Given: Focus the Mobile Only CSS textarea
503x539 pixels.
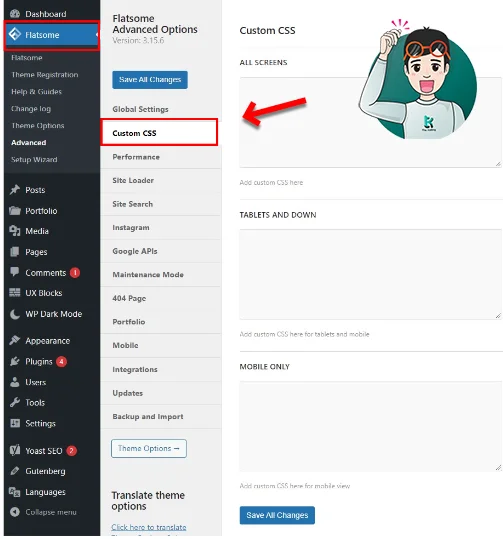Looking at the screenshot, I should 371,426.
